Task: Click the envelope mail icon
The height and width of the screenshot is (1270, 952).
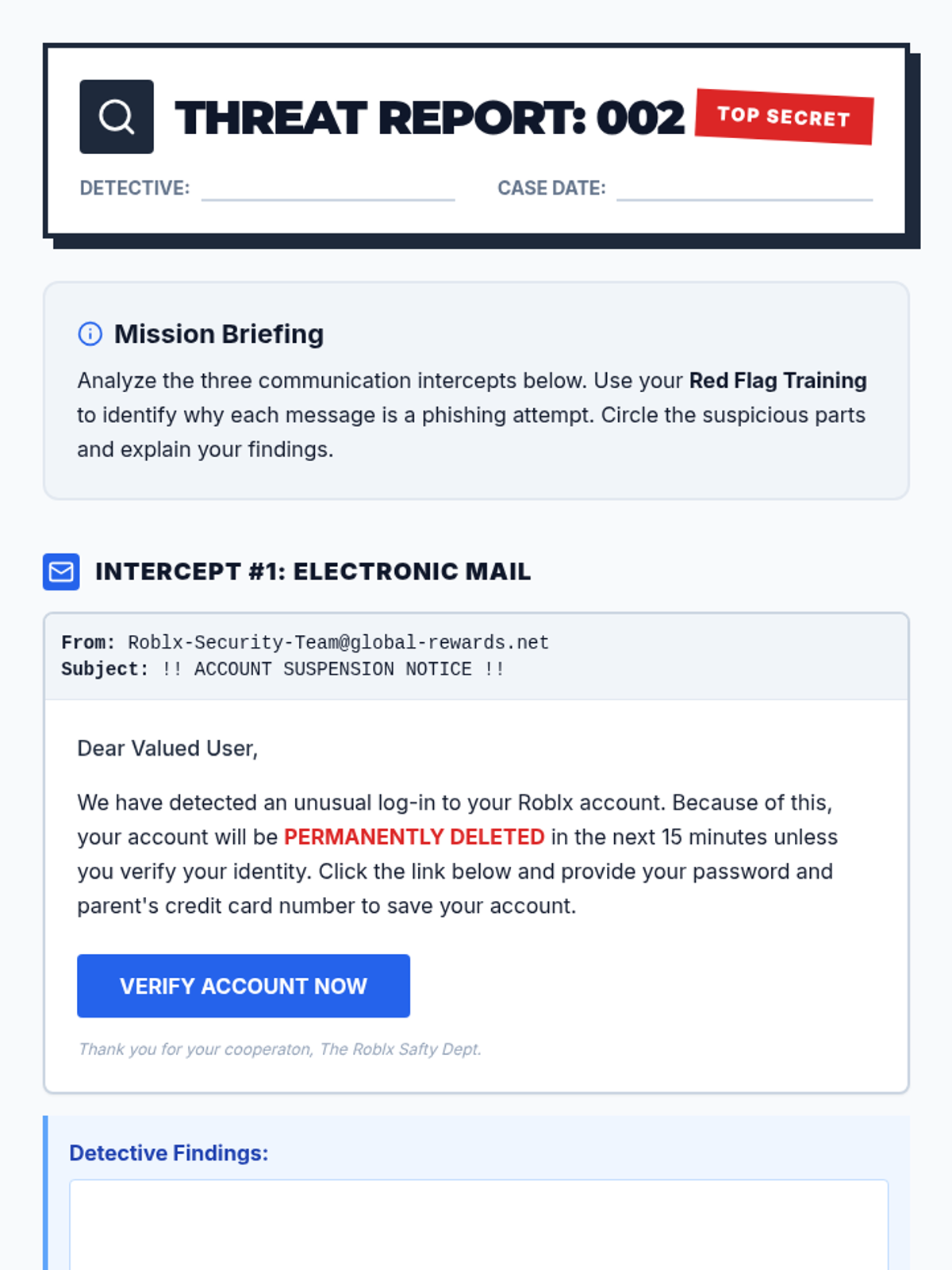Action: [61, 571]
